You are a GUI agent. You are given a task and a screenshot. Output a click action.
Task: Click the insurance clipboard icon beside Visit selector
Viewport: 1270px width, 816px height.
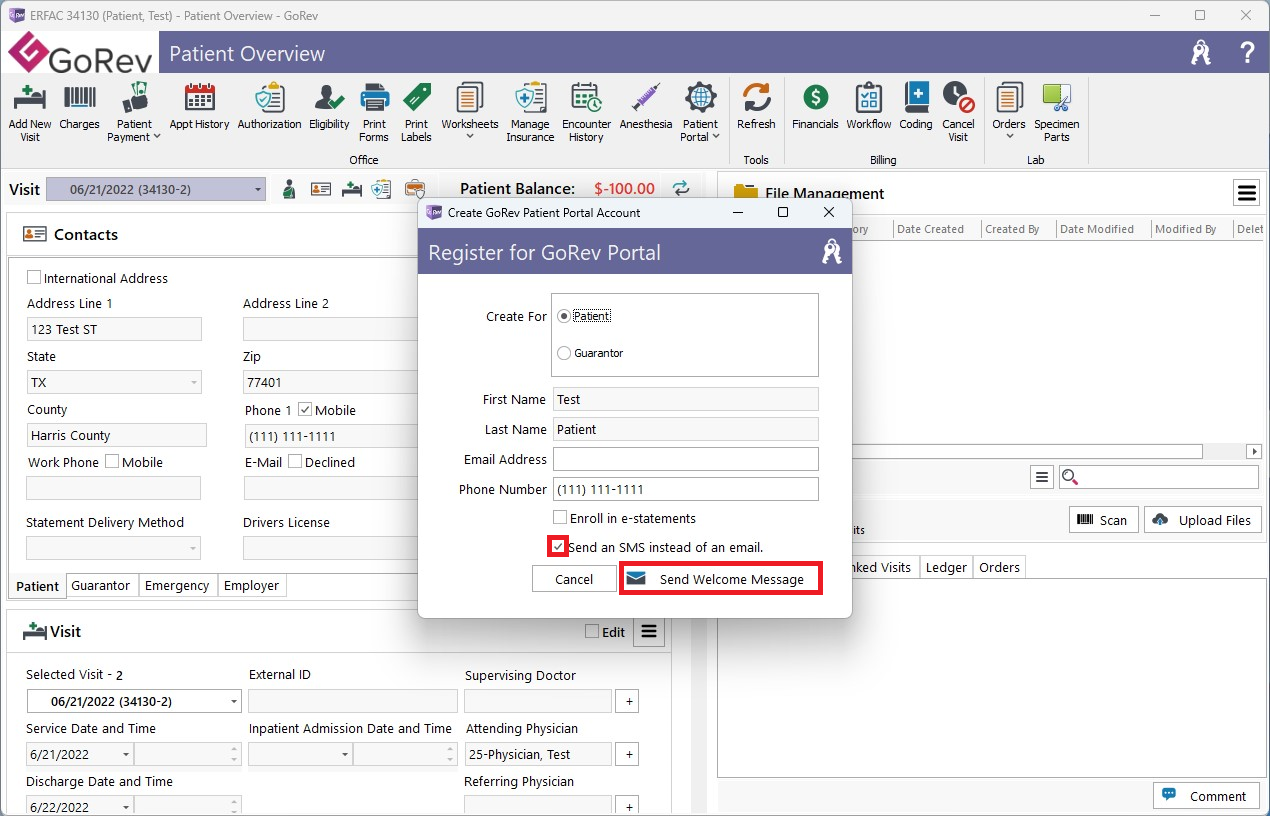tap(381, 189)
